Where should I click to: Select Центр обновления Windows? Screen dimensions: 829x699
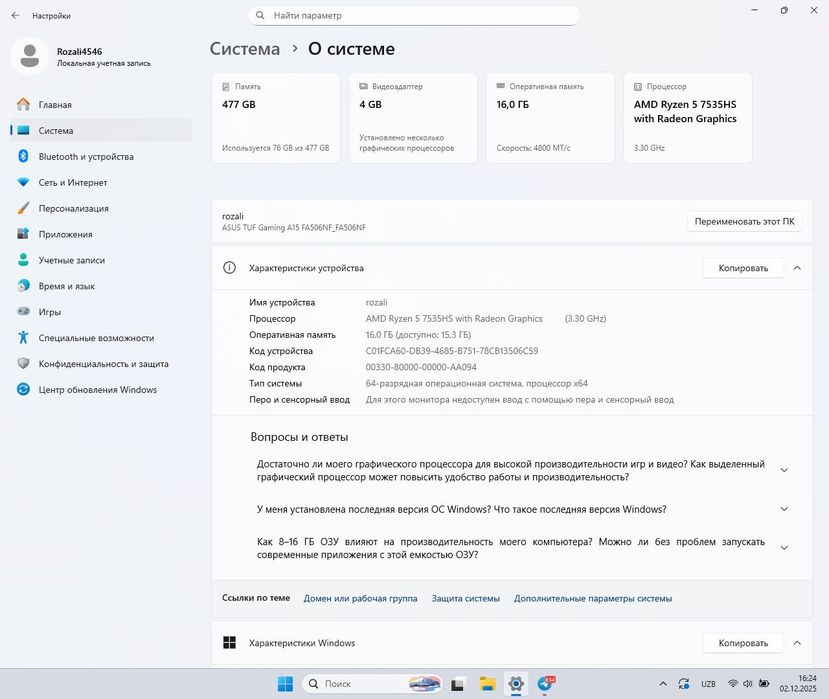100,389
